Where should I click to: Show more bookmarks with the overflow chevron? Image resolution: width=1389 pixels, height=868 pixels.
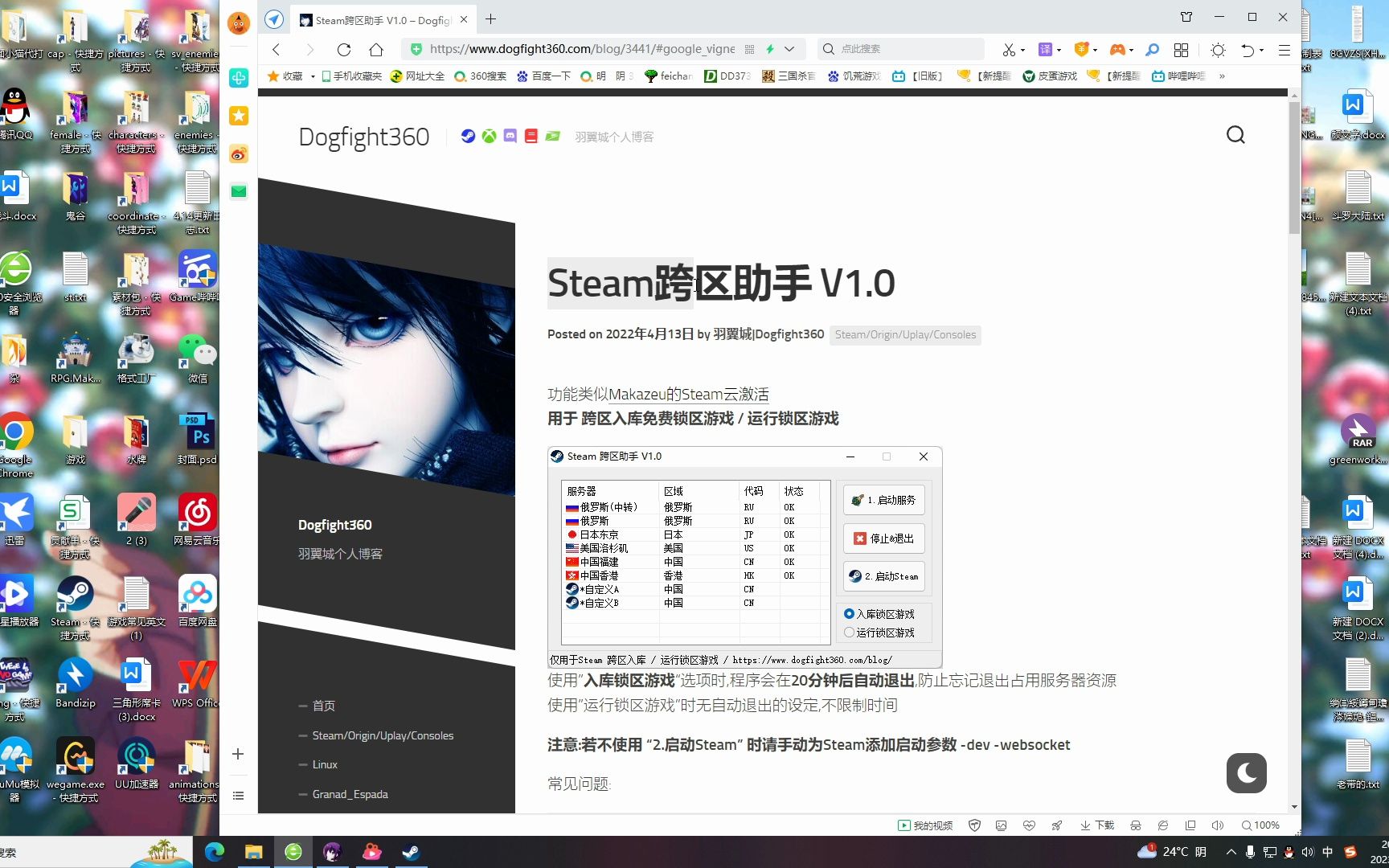coord(1222,76)
